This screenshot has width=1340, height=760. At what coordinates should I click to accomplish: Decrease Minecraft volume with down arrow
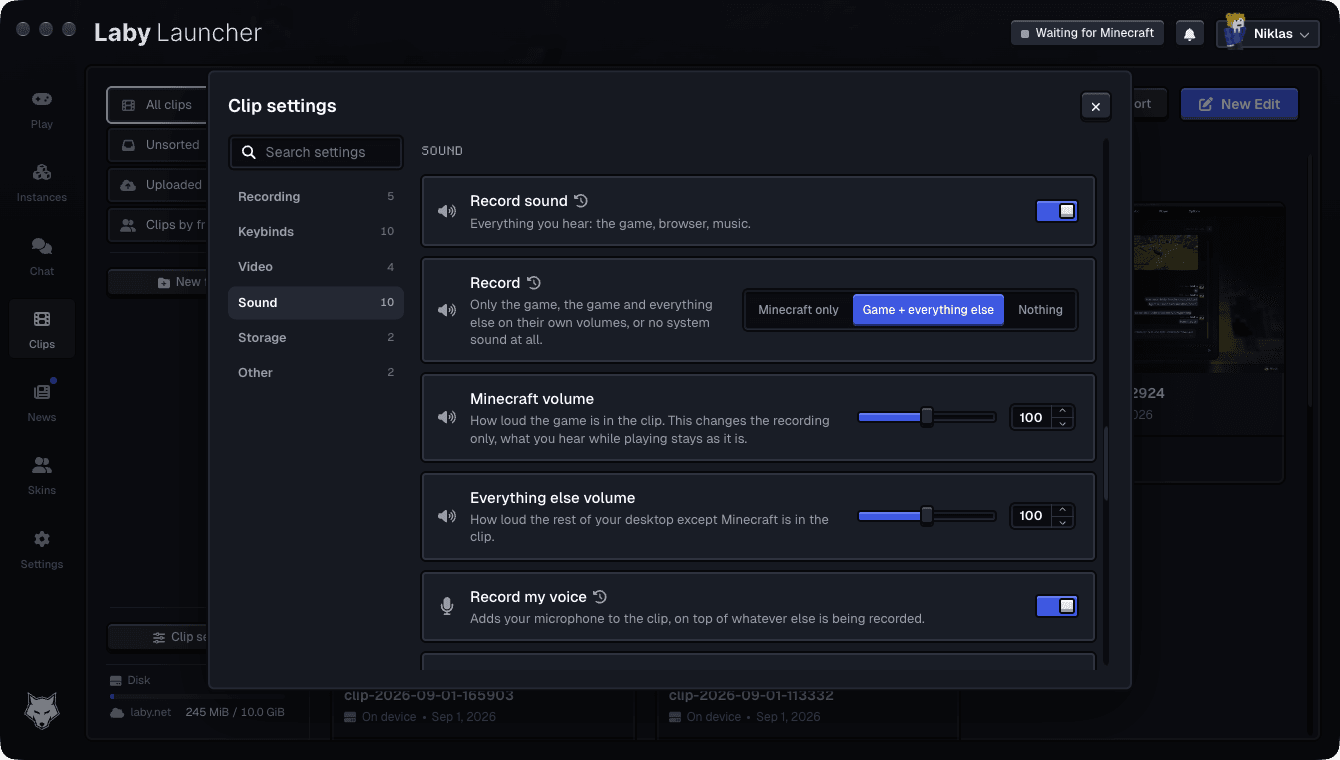(1063, 424)
